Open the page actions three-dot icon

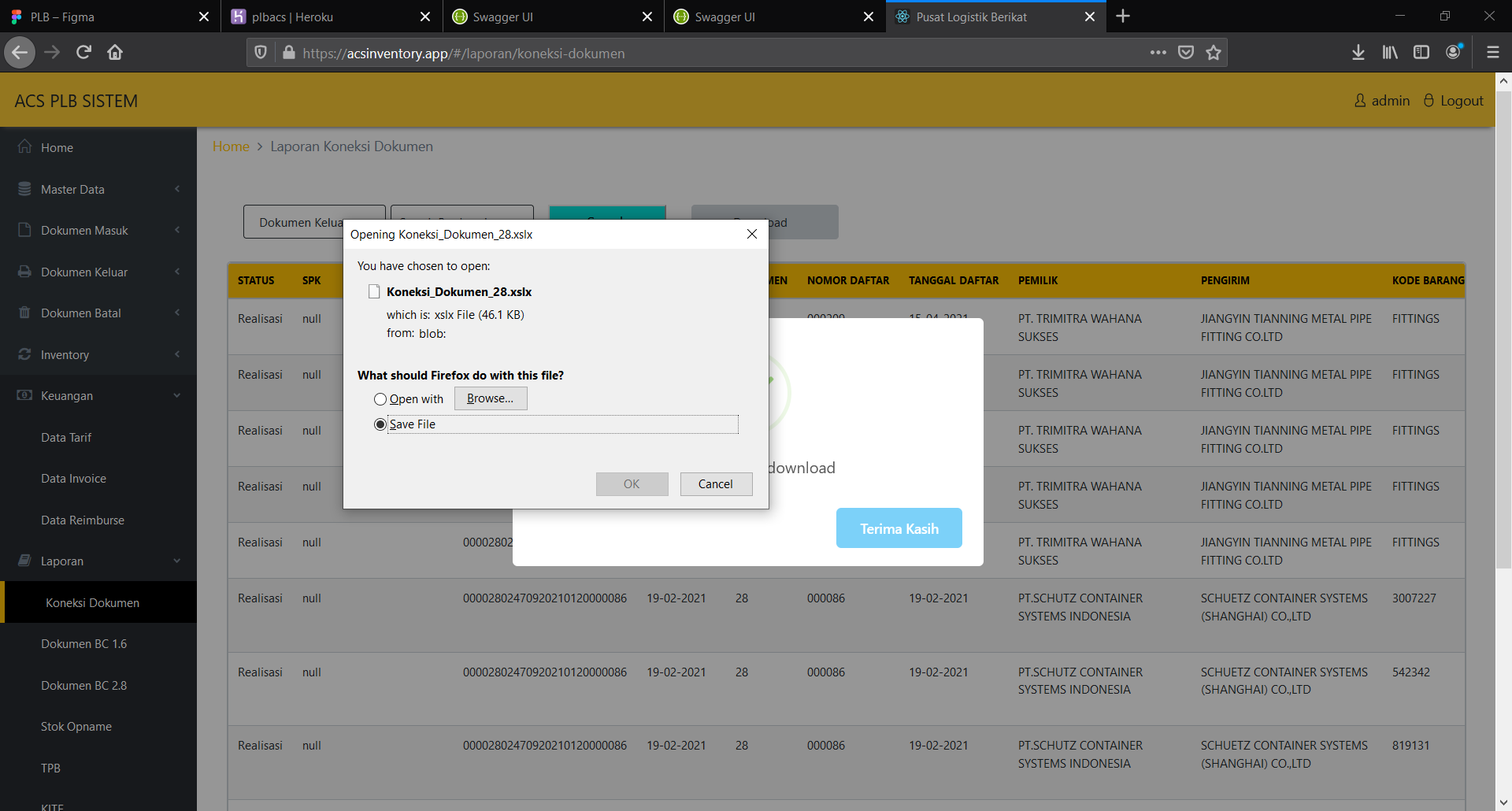(x=1158, y=53)
